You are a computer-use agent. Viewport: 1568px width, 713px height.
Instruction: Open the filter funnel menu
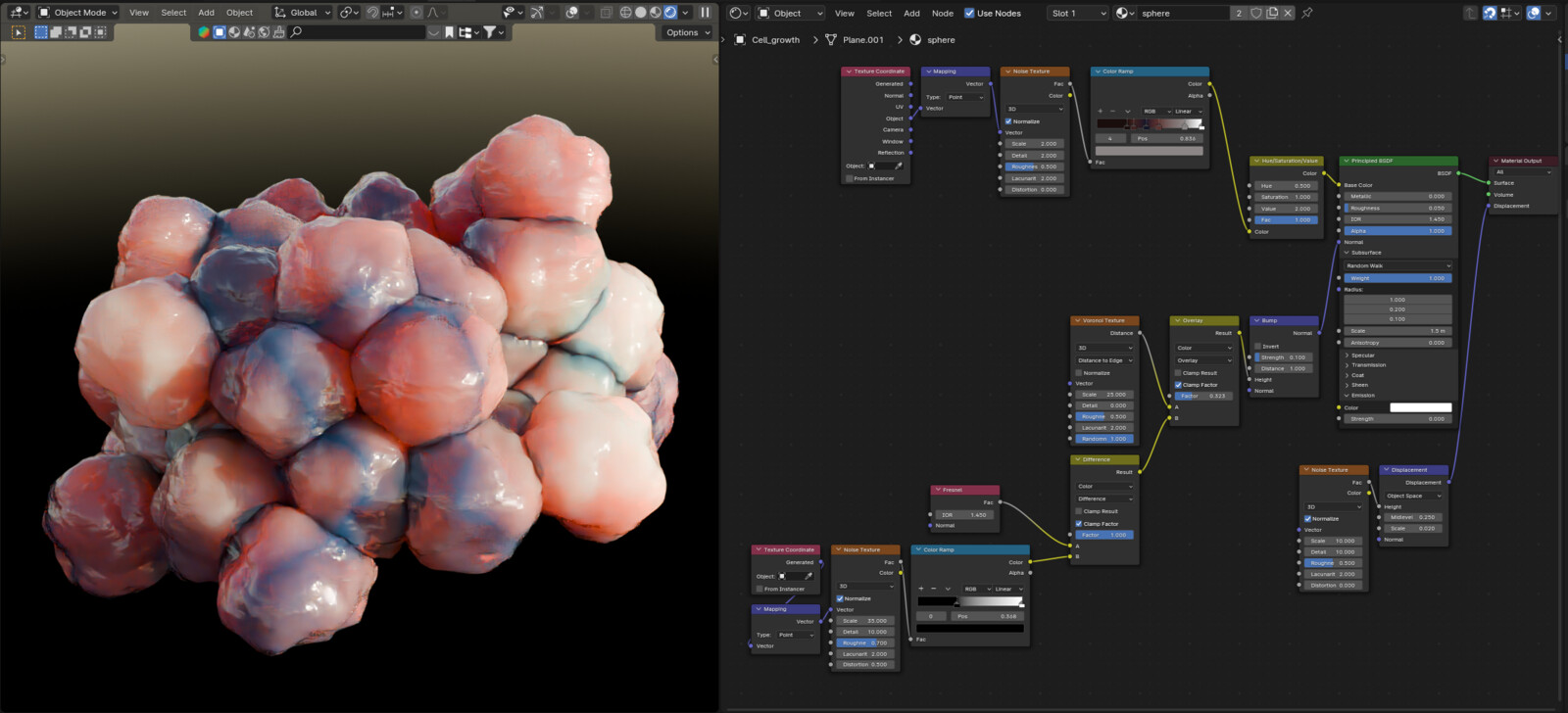493,32
